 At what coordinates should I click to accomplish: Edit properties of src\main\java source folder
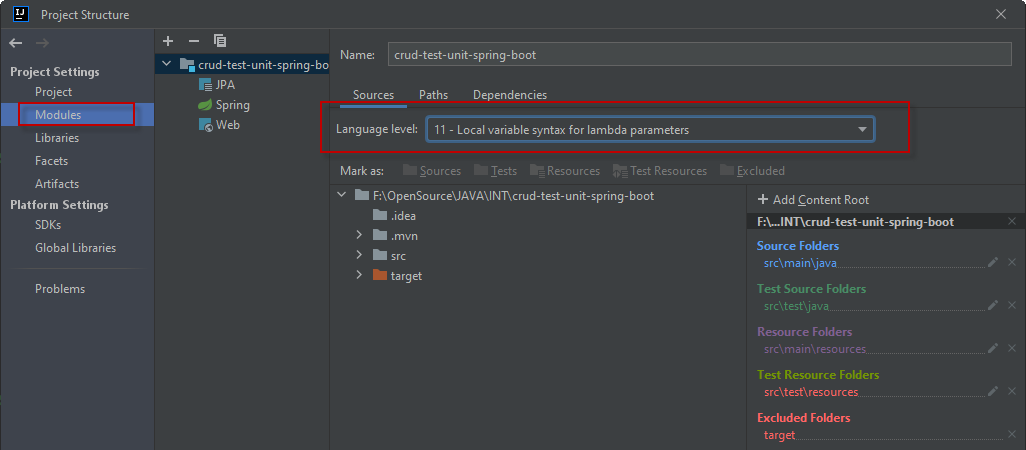pyautogui.click(x=993, y=262)
